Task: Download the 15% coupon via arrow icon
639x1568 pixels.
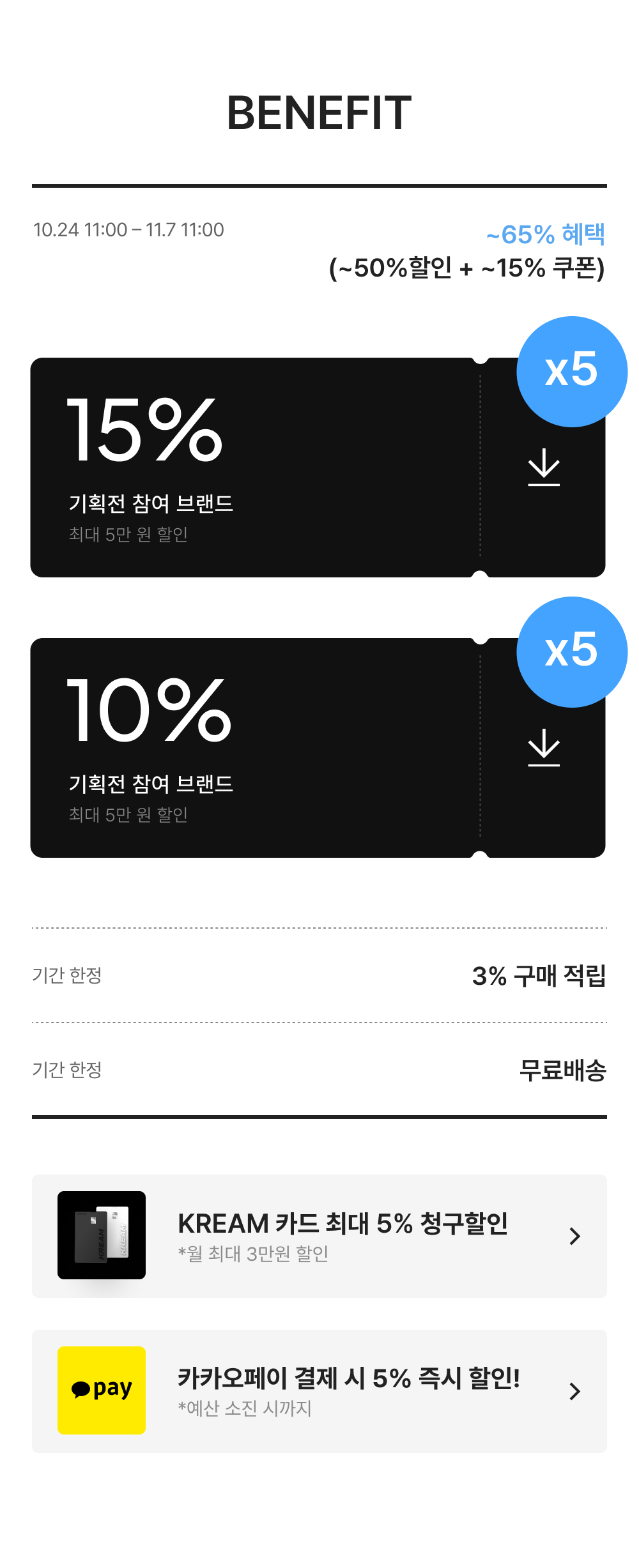Action: click(x=544, y=468)
